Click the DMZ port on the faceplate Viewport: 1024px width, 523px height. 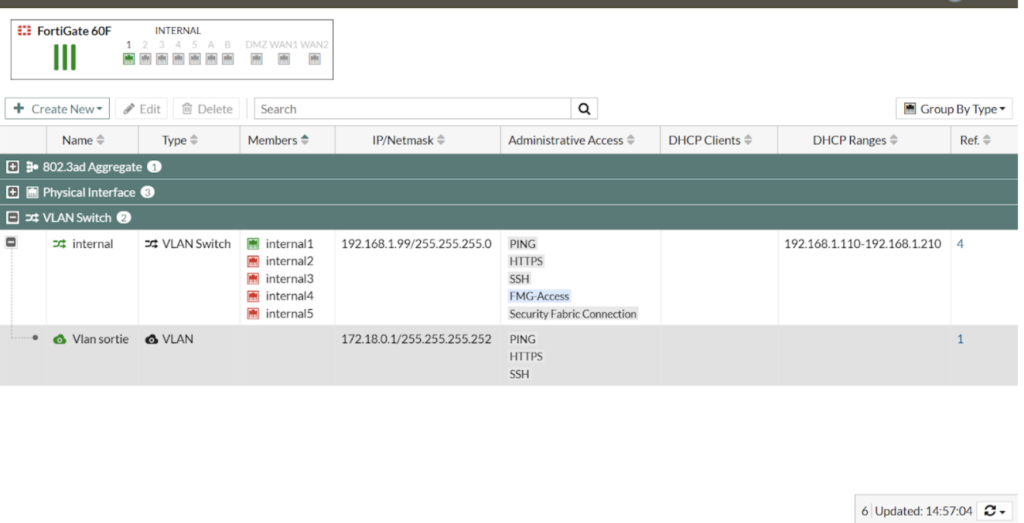[x=257, y=59]
